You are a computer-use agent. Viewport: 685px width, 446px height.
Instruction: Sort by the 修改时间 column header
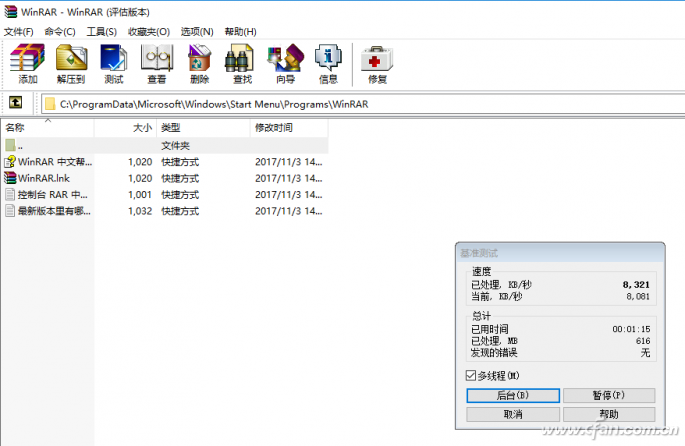(x=289, y=128)
